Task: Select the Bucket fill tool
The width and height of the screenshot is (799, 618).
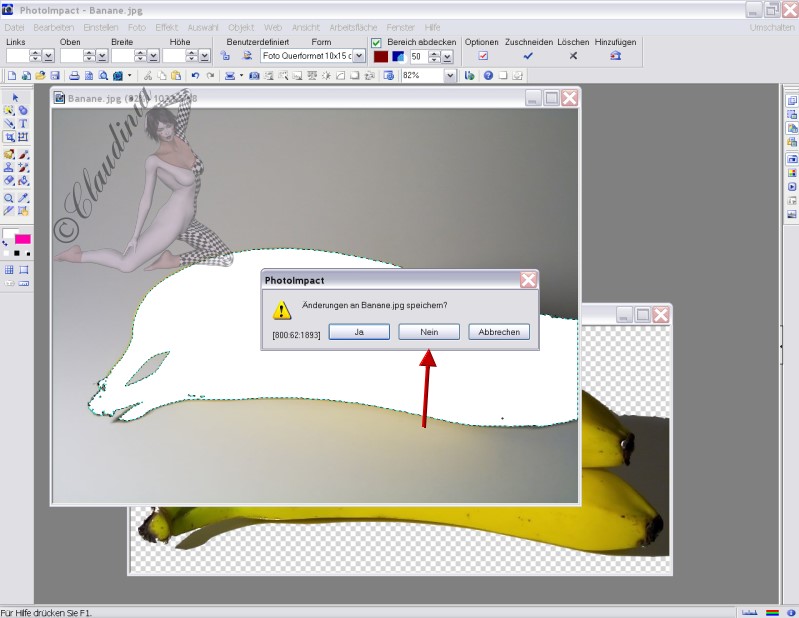Action: [23, 180]
